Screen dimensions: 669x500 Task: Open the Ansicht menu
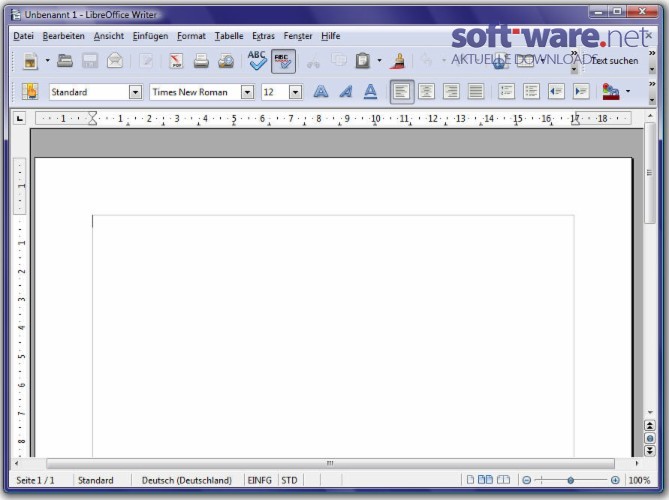point(109,36)
